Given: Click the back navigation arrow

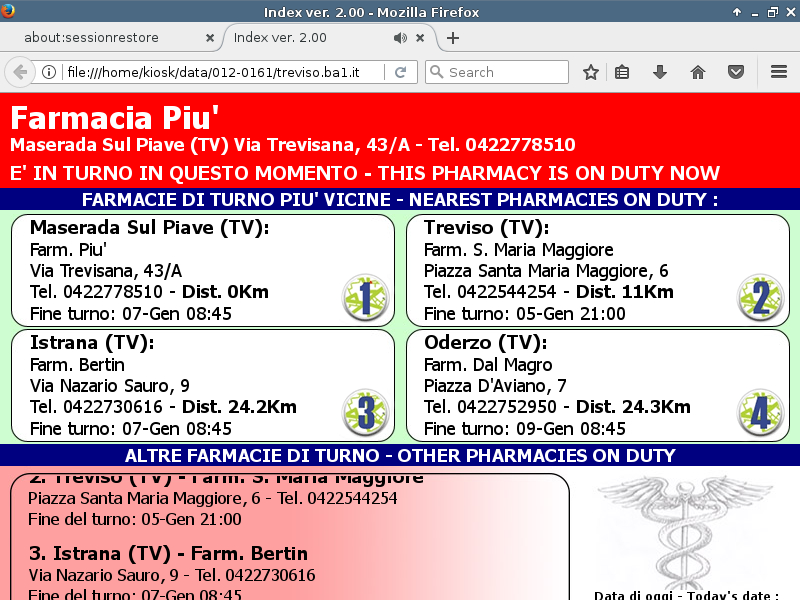Looking at the screenshot, I should pos(19,72).
